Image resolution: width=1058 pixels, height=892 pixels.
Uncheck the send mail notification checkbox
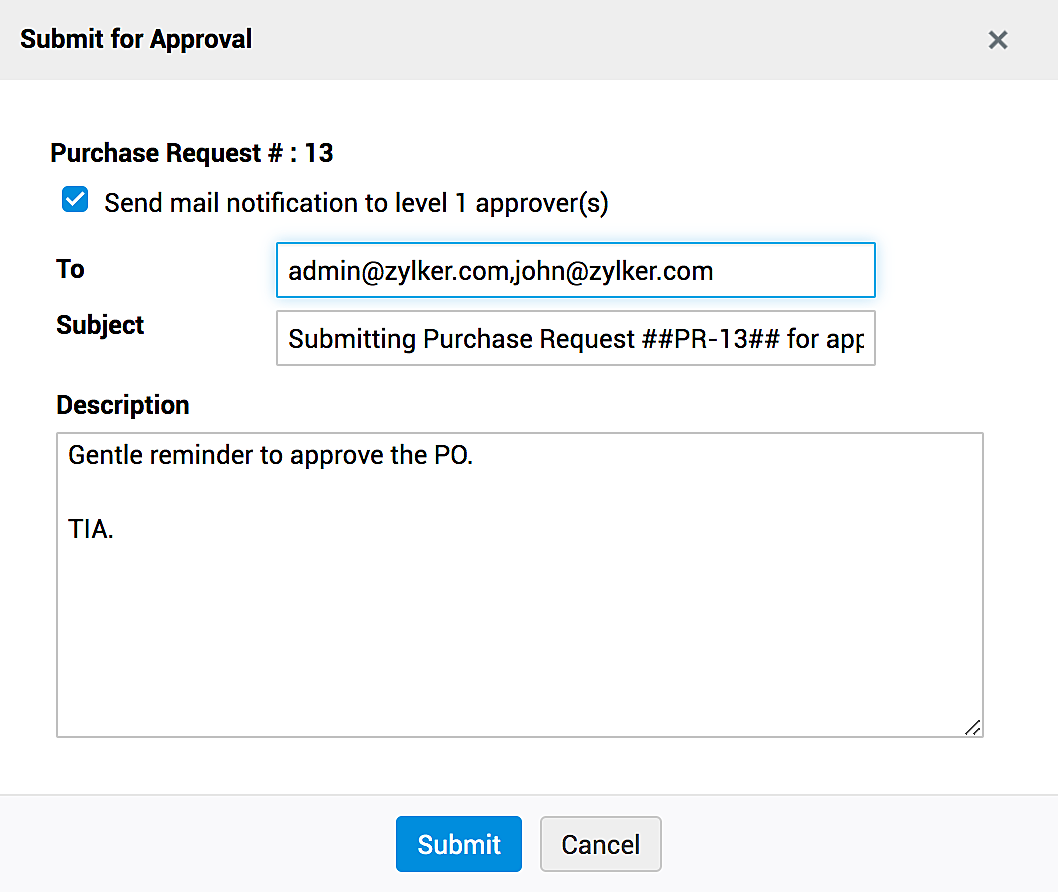point(75,201)
